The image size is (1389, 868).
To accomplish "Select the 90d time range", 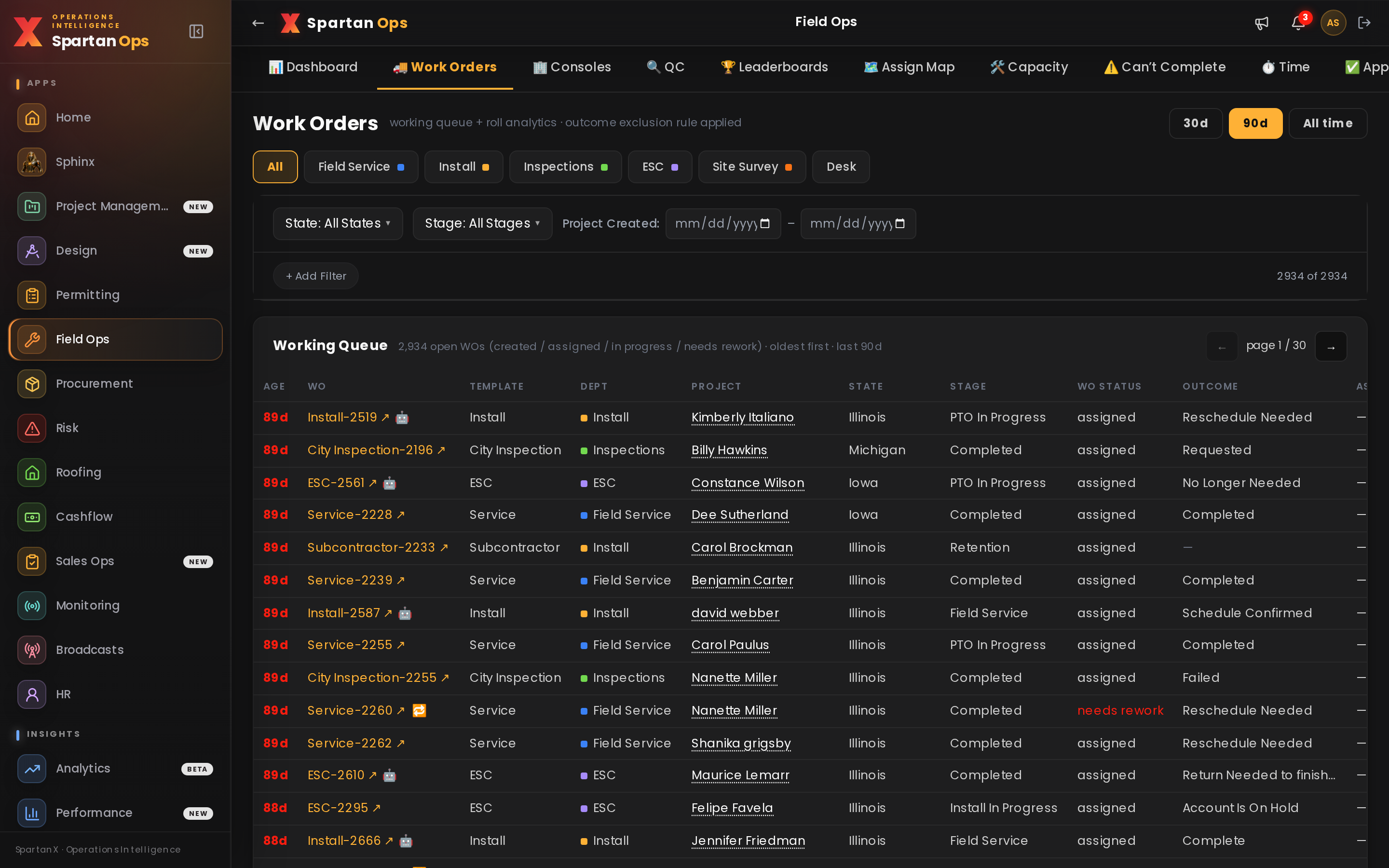I will point(1255,123).
